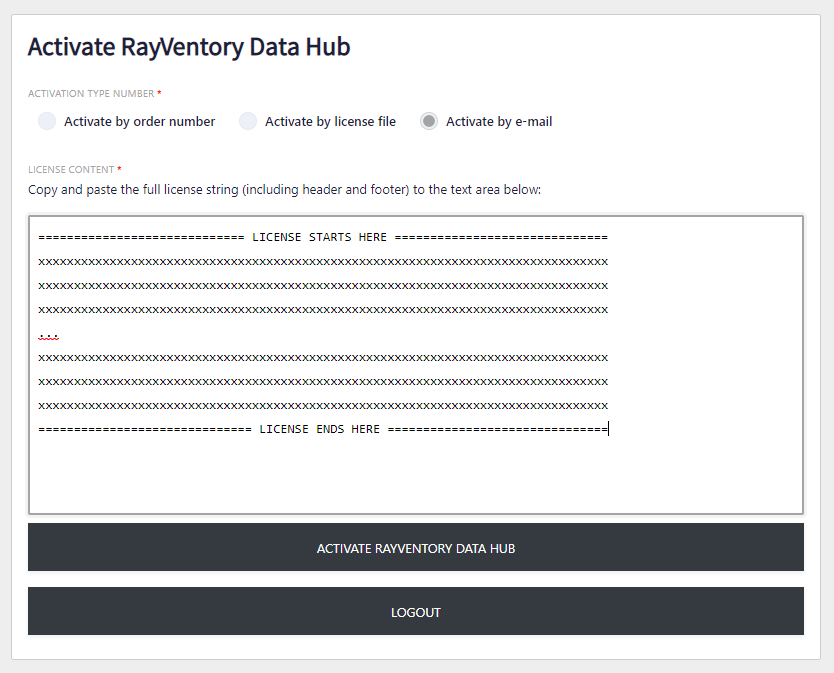Click the first line of x characters
This screenshot has height=673, width=834.
[320, 261]
